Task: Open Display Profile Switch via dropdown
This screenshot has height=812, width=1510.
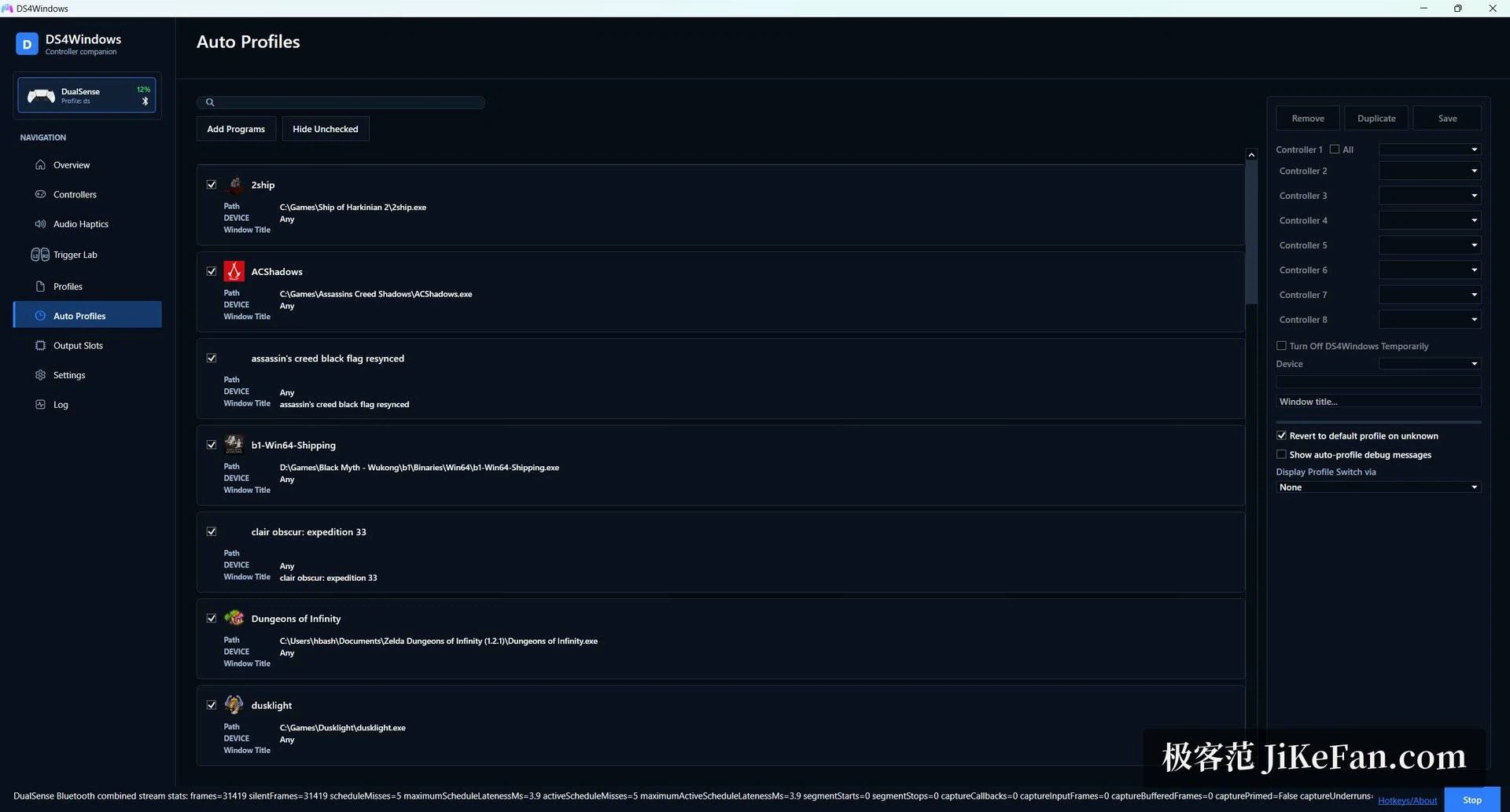Action: coord(1379,487)
